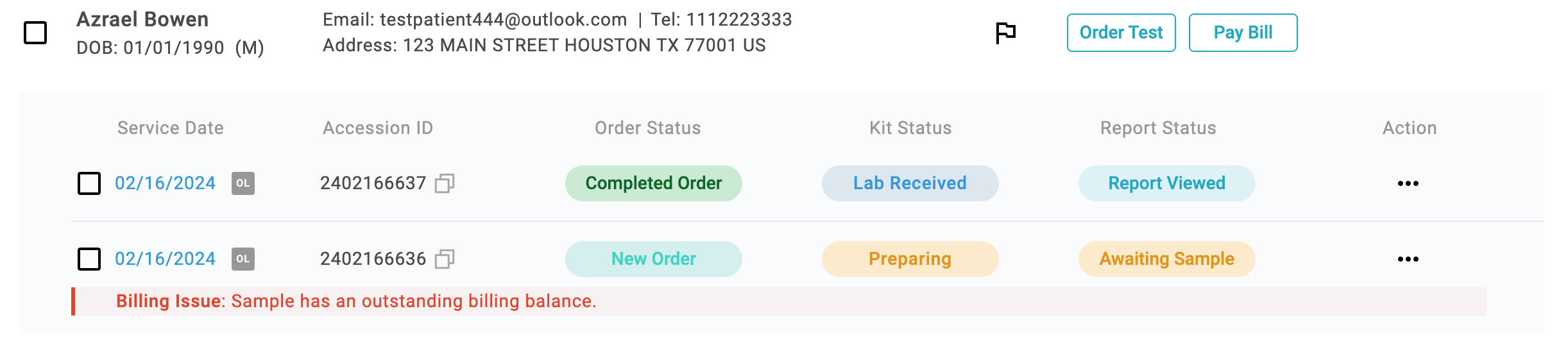The width and height of the screenshot is (1568, 354).
Task: Copy accession ID 2402166636
Action: (x=445, y=259)
